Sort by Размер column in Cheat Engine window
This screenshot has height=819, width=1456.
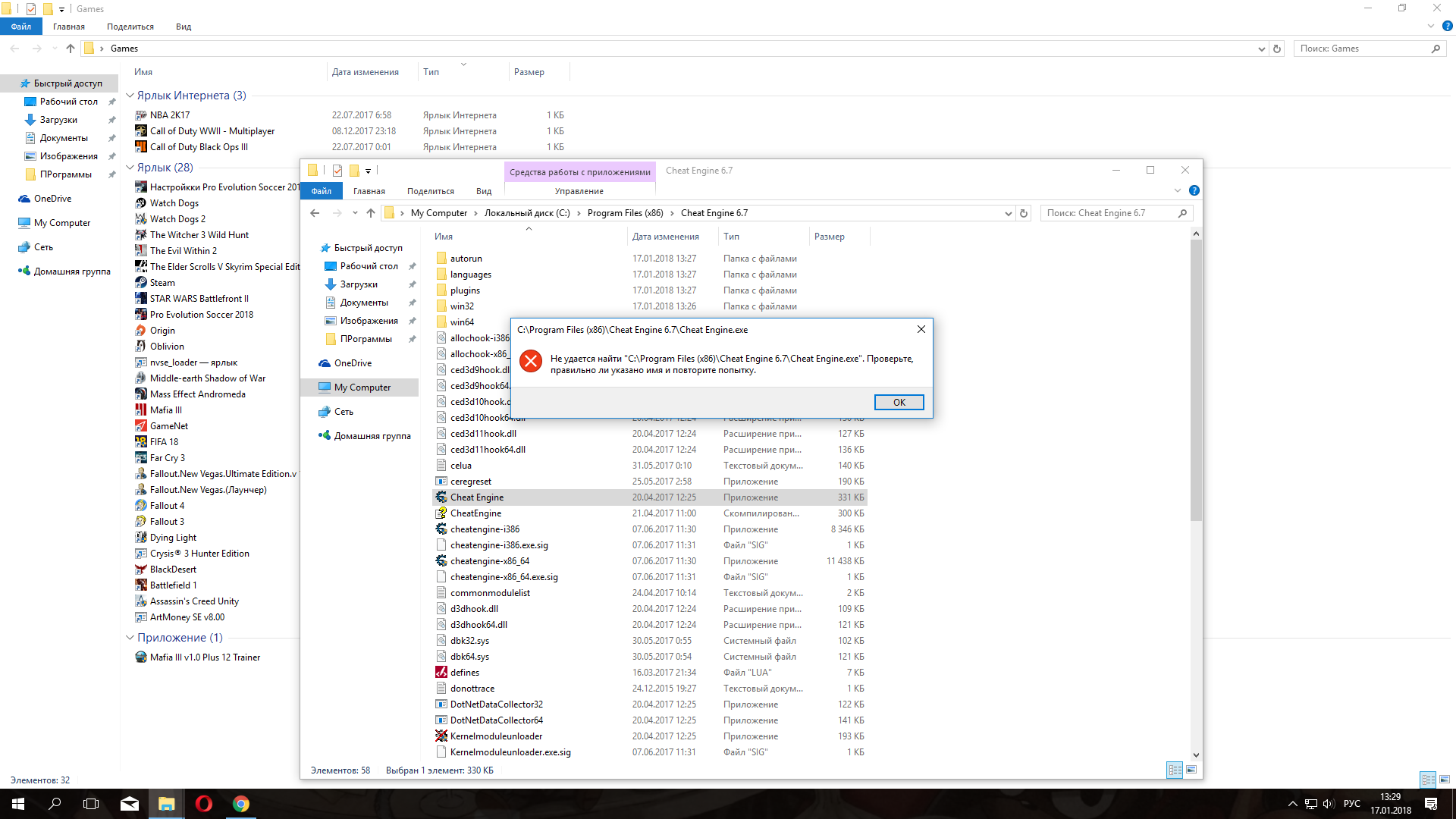coord(830,237)
